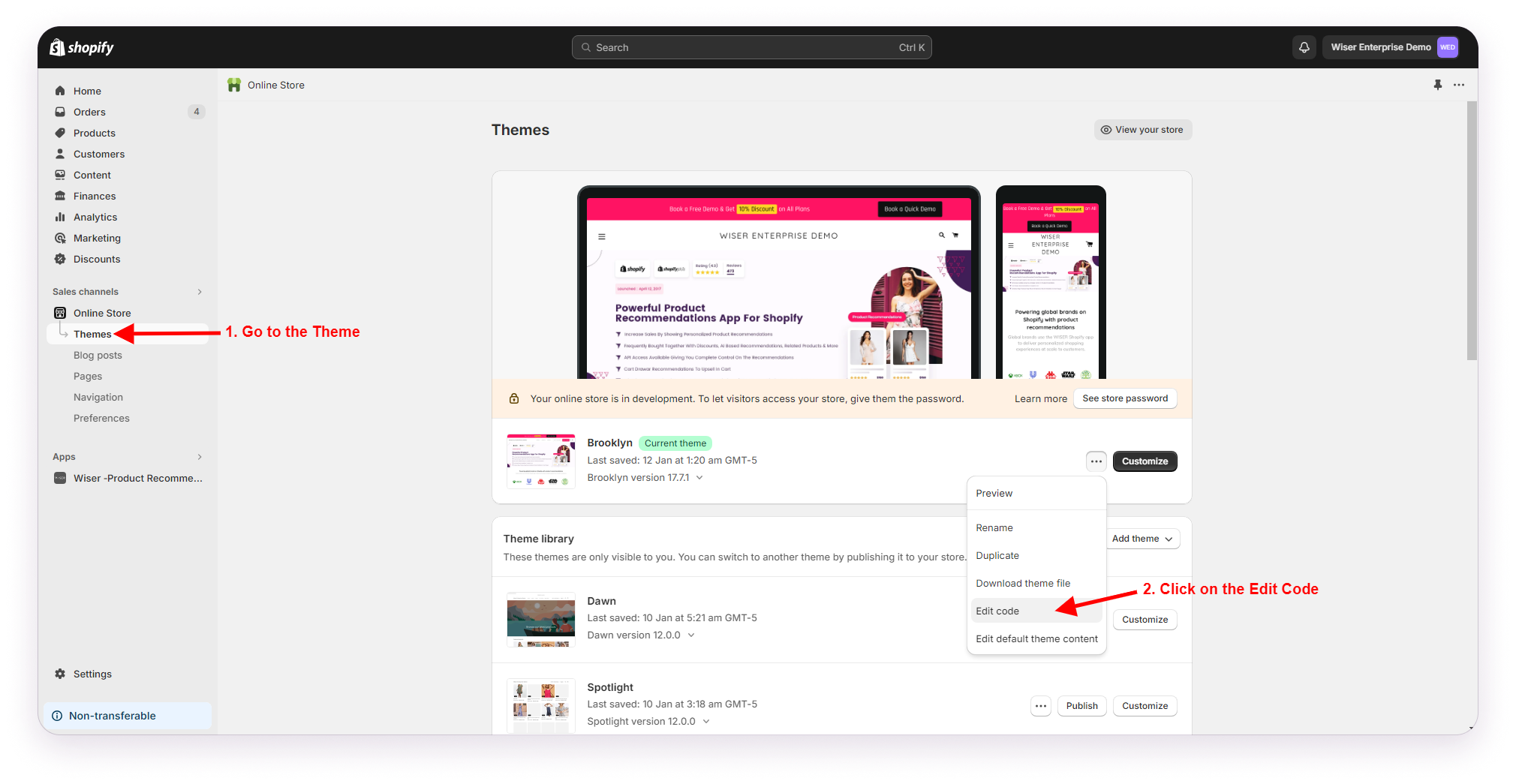Viewport: 1516px width, 784px height.
Task: Select Rename from theme menu
Action: [1036, 528]
